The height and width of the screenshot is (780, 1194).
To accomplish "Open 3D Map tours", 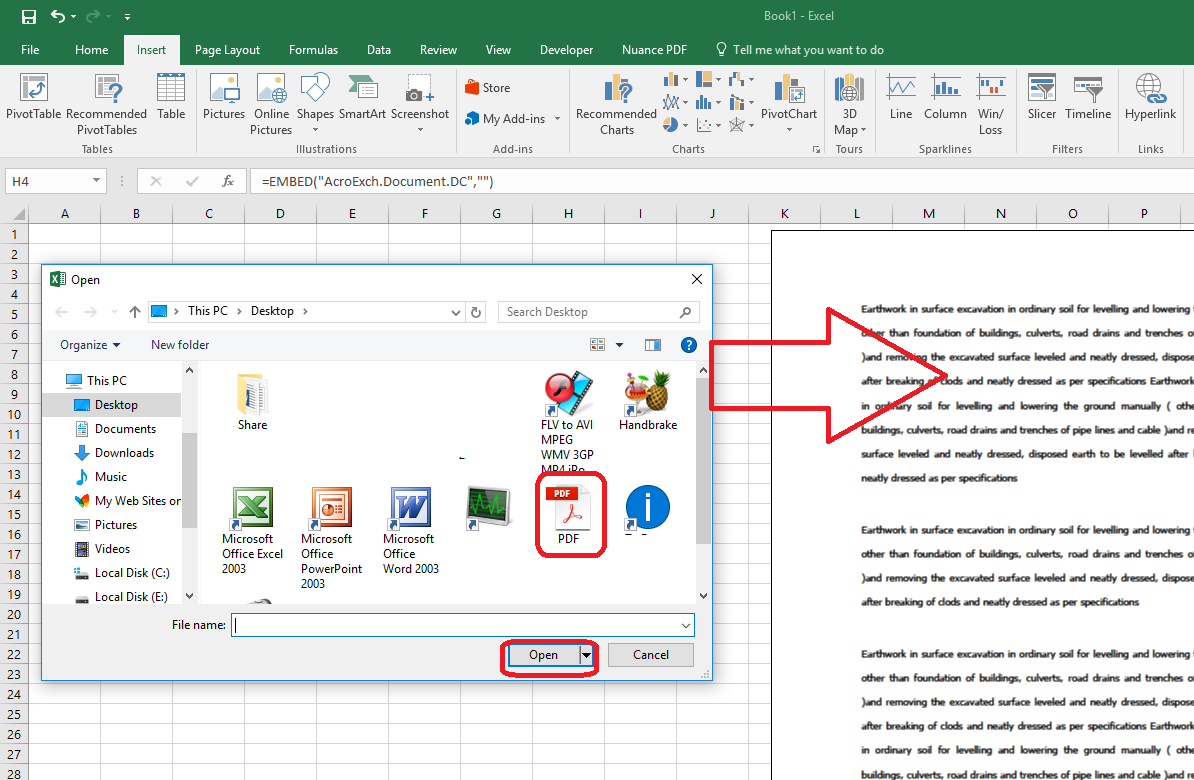I will coord(850,104).
